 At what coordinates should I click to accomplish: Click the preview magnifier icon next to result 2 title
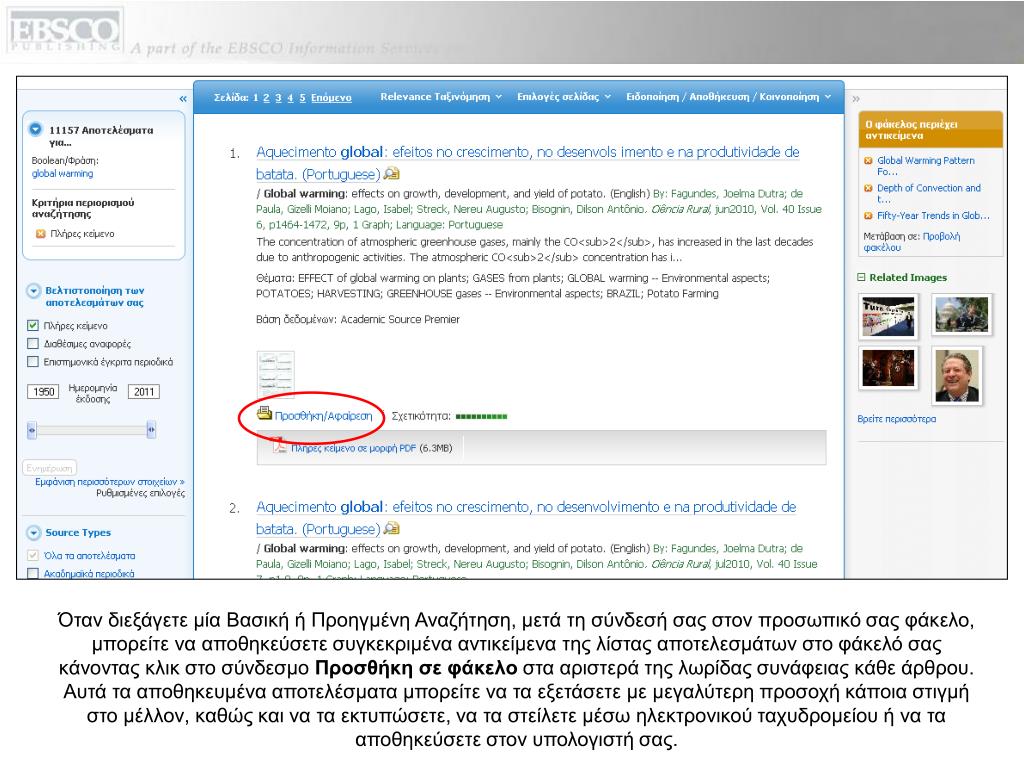(x=391, y=528)
